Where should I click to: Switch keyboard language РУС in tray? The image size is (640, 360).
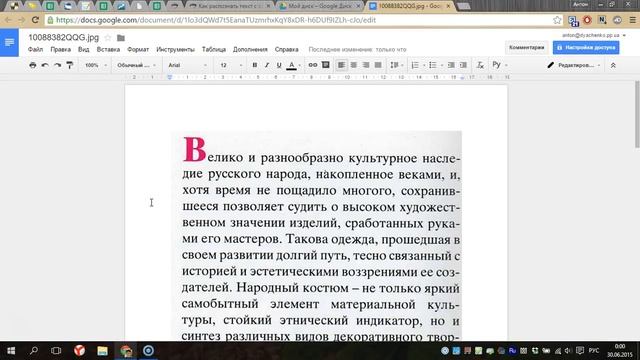(x=594, y=351)
